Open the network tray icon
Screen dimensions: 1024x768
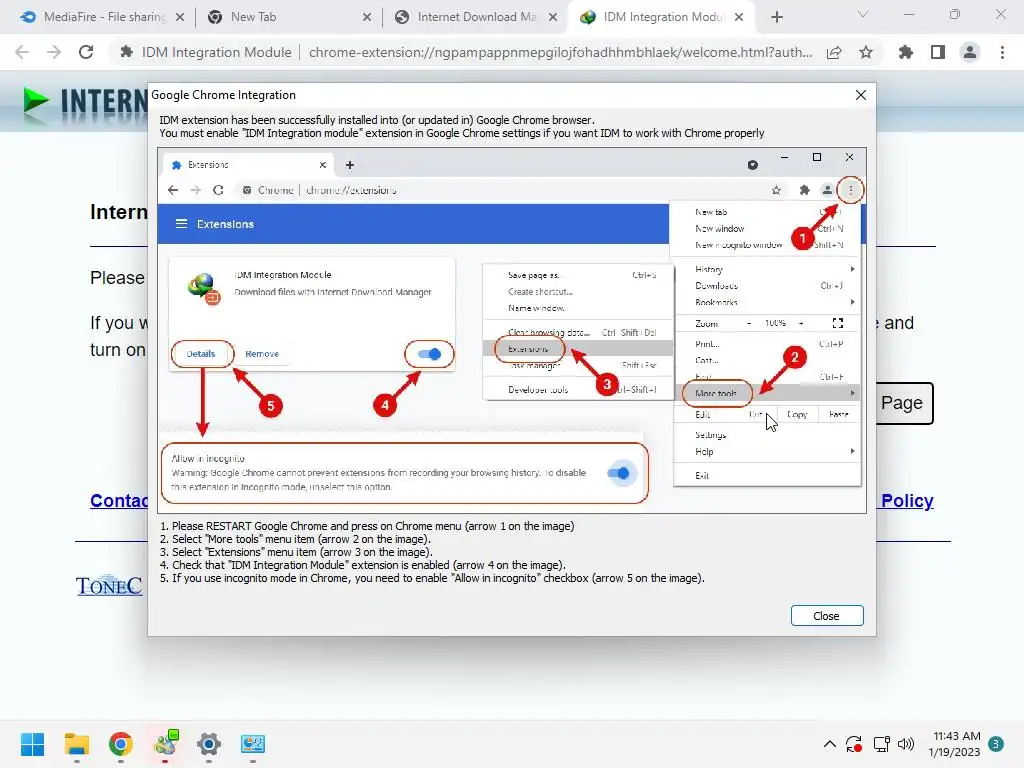click(x=882, y=744)
